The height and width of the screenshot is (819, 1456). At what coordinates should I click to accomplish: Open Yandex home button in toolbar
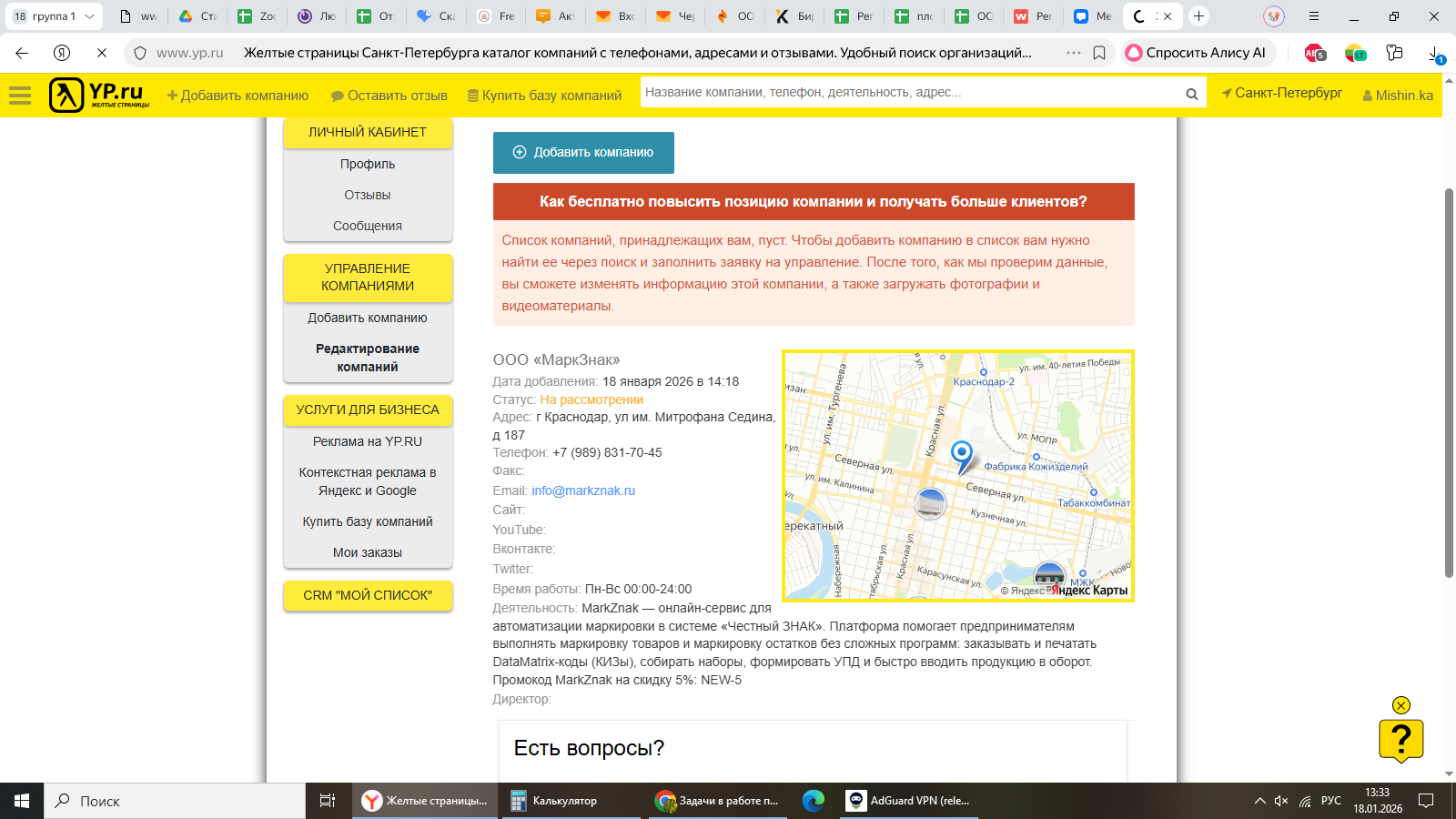tap(62, 53)
